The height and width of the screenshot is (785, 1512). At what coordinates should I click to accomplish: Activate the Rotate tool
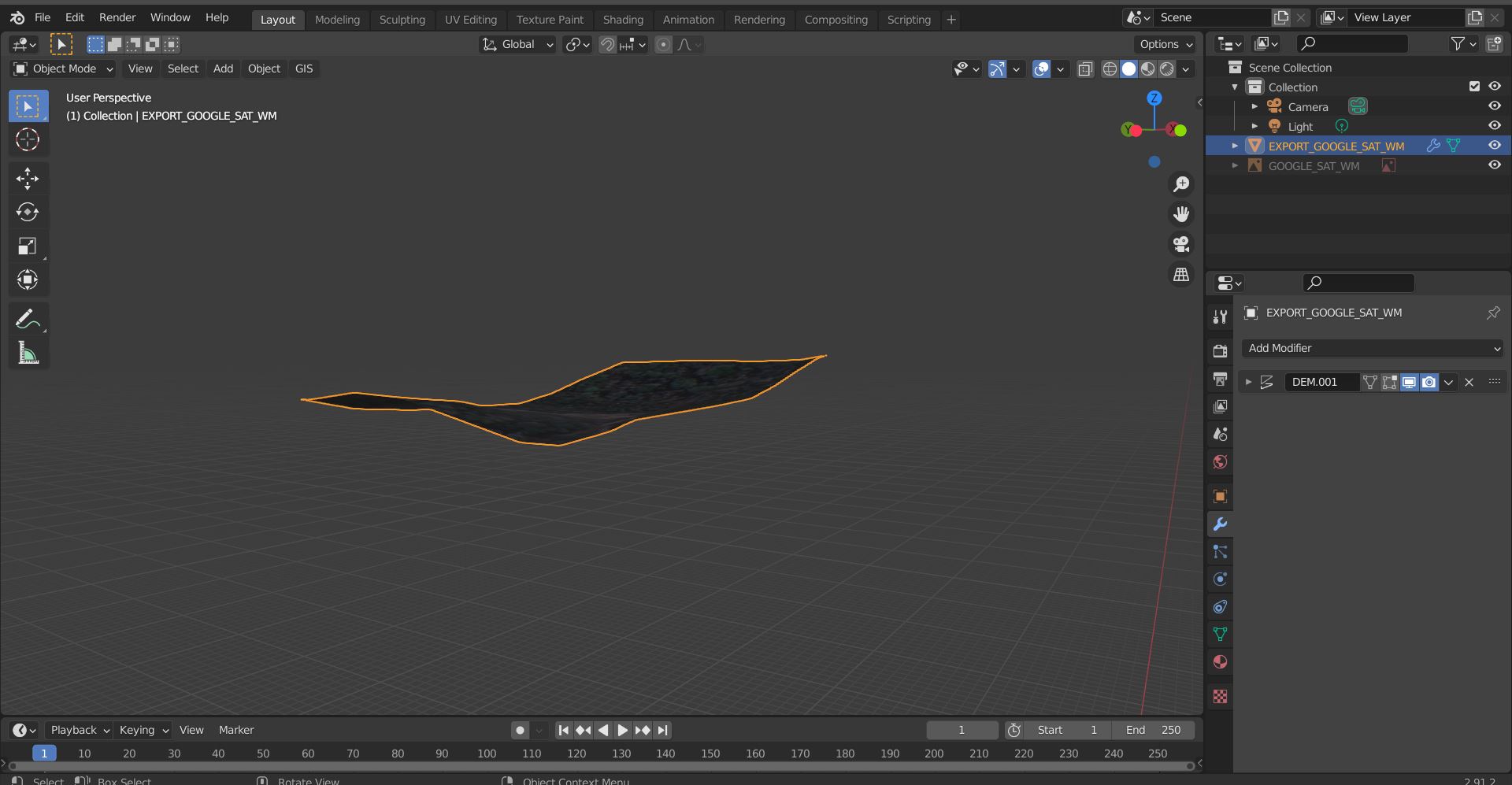point(28,213)
